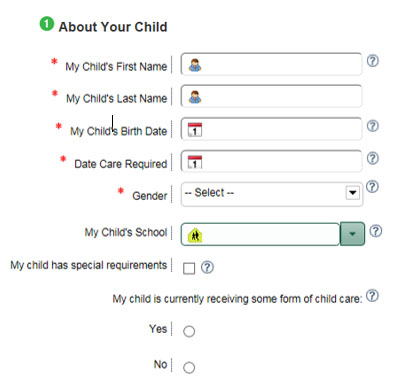Viewport: 396px width, 389px height.
Task: Click the school crossing icon in School field
Action: coord(195,235)
